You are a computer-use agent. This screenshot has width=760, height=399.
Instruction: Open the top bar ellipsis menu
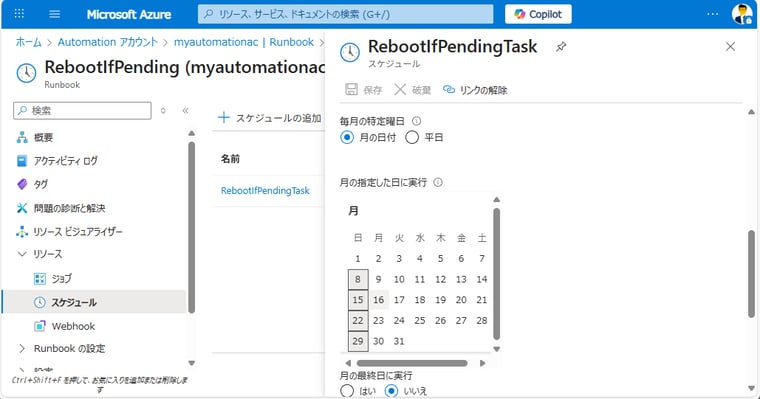point(712,14)
